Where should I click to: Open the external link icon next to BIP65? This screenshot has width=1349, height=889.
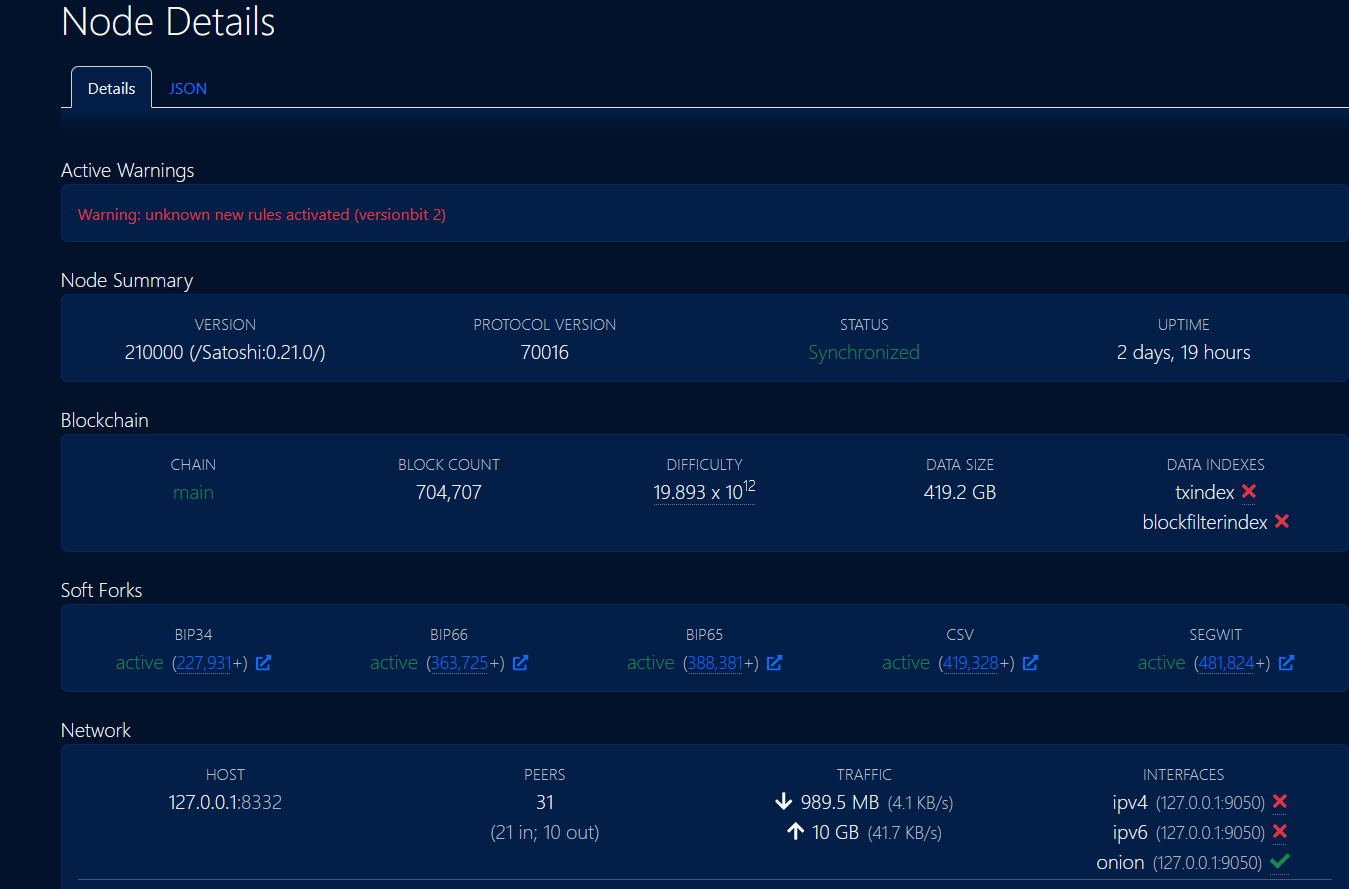pyautogui.click(x=775, y=663)
